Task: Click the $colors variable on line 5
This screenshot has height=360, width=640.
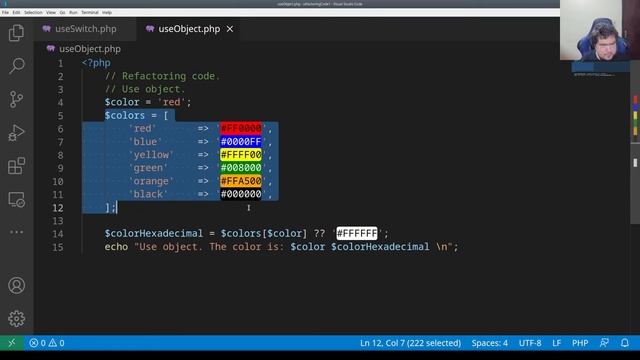Action: pyautogui.click(x=124, y=116)
